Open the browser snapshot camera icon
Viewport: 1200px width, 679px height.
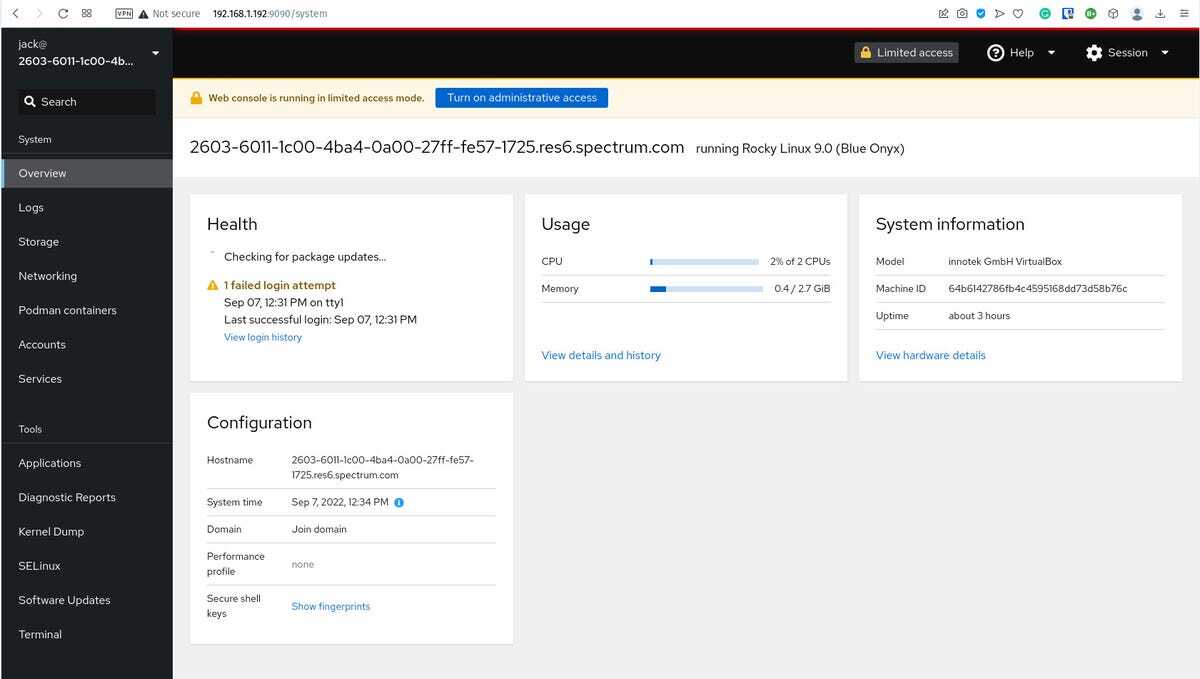tap(962, 14)
